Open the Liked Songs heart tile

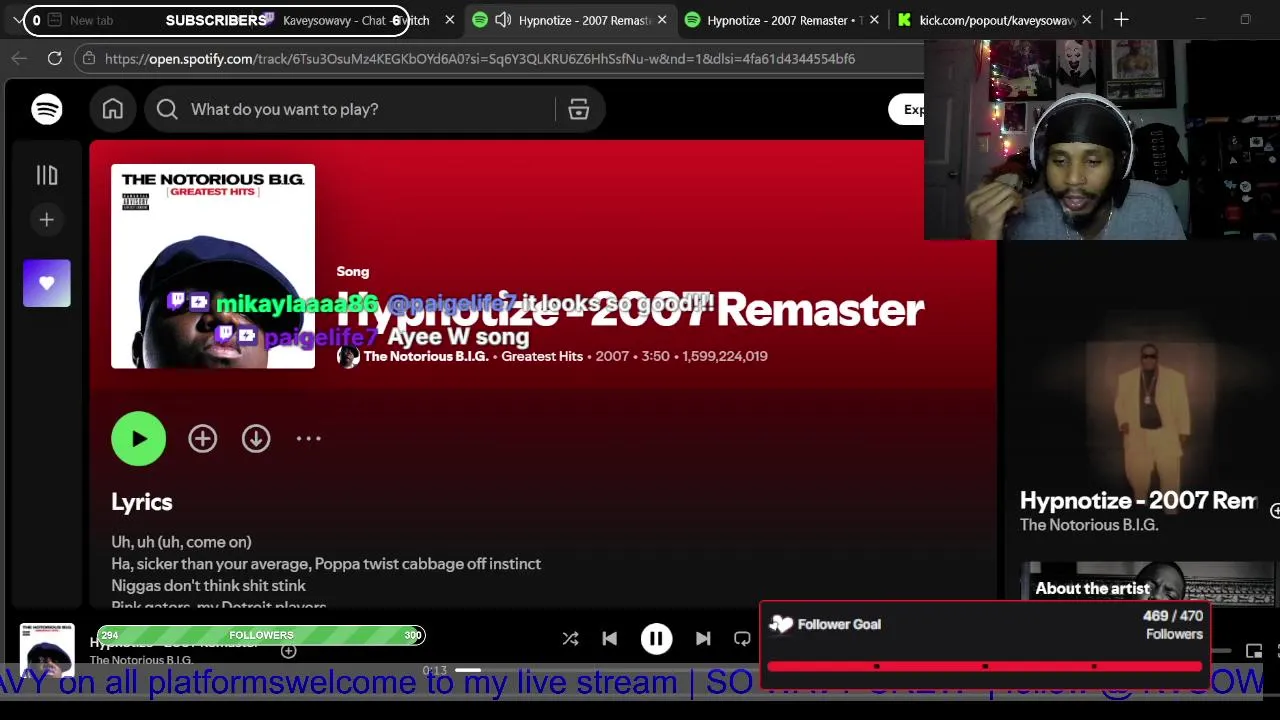pyautogui.click(x=47, y=283)
